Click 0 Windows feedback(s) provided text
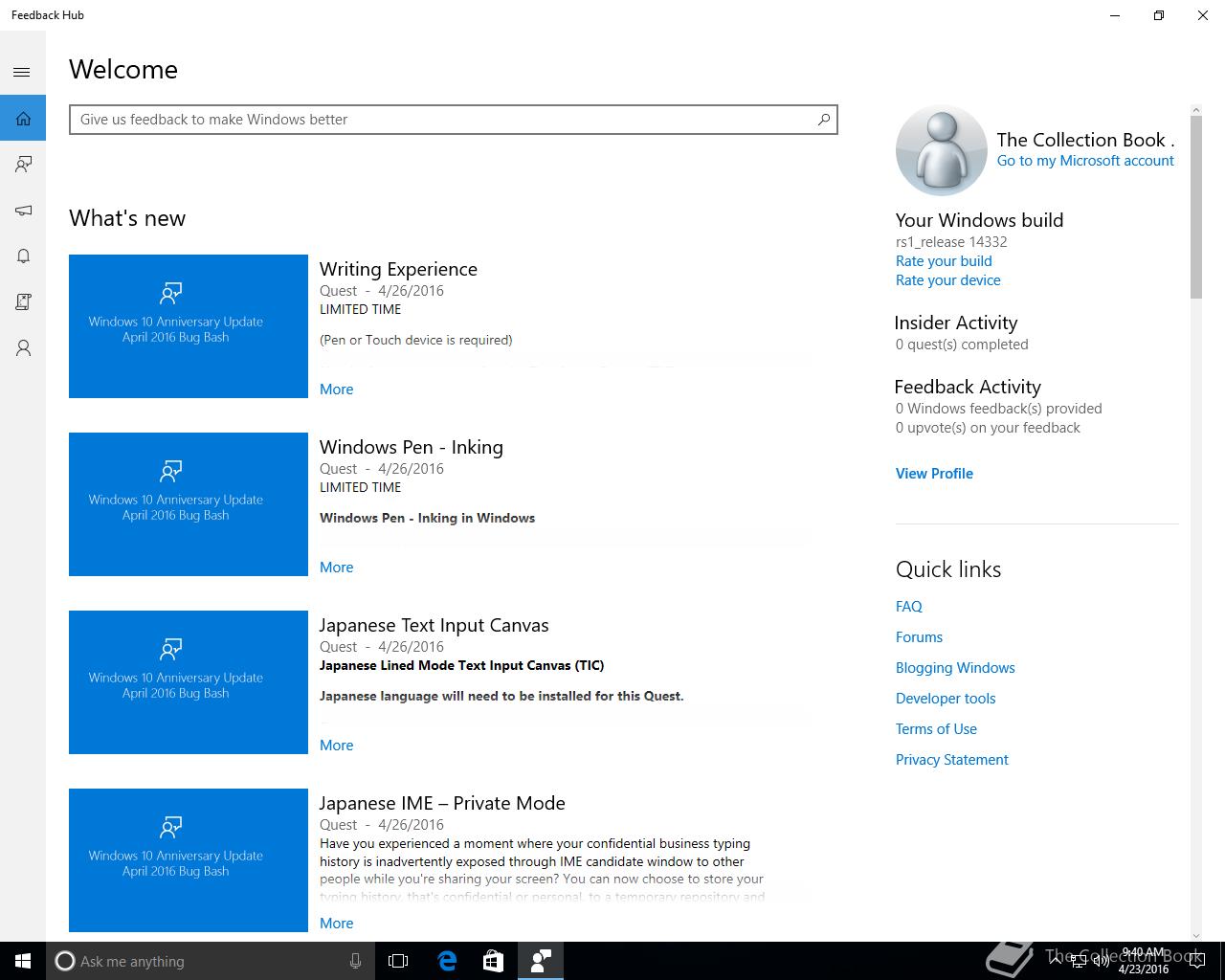1225x980 pixels. tap(999, 409)
